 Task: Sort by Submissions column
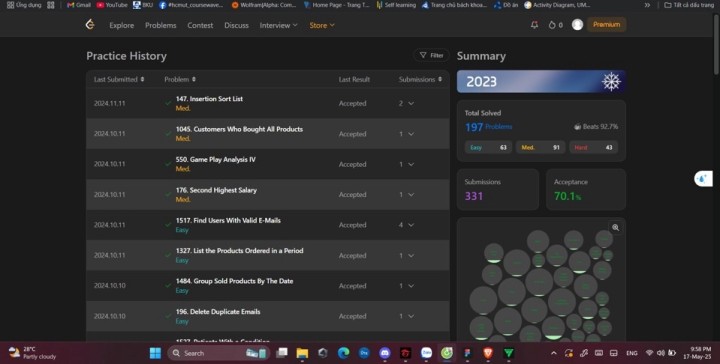coord(420,79)
